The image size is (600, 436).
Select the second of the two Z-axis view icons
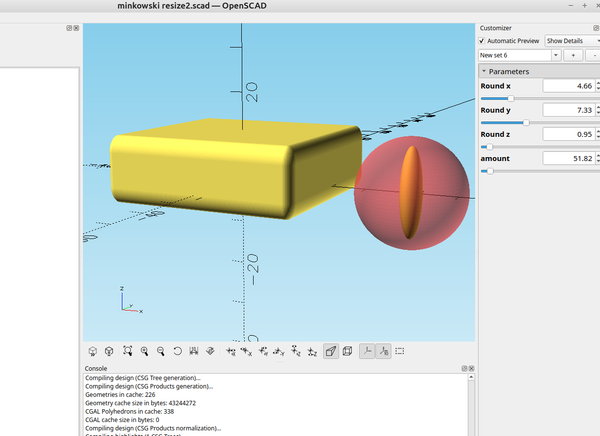312,351
